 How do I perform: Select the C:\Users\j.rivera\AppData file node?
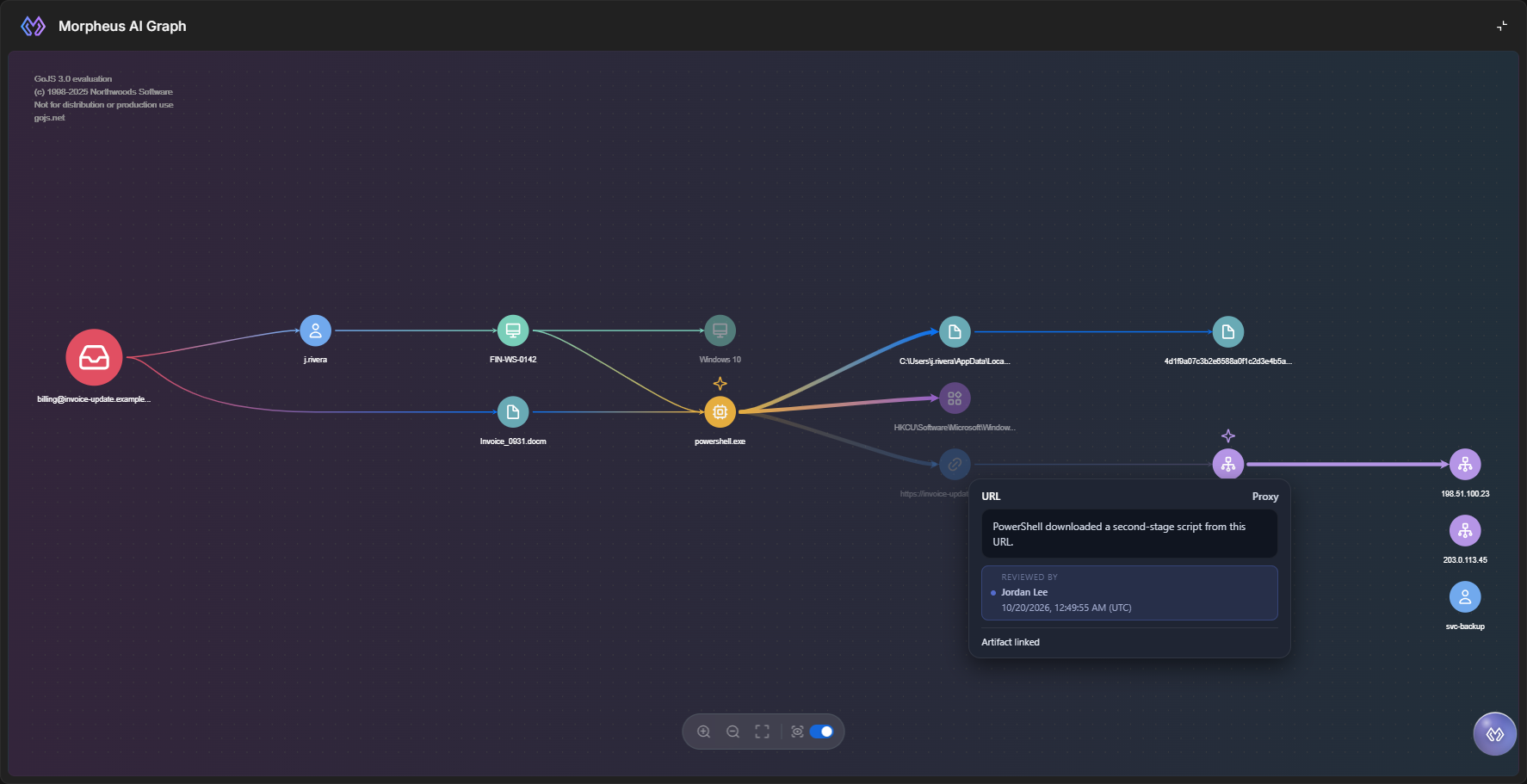point(955,332)
